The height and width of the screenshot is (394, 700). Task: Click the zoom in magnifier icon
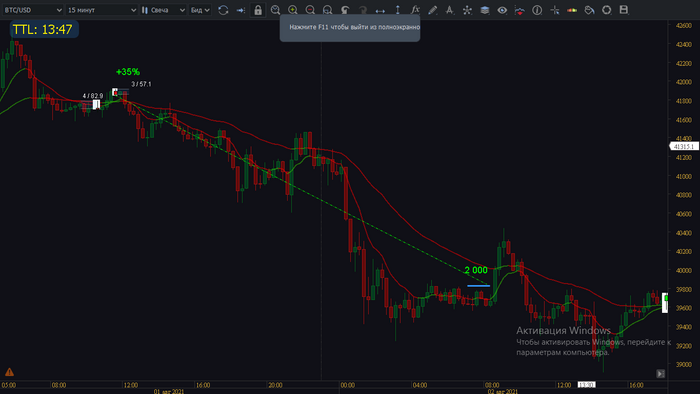click(x=293, y=10)
